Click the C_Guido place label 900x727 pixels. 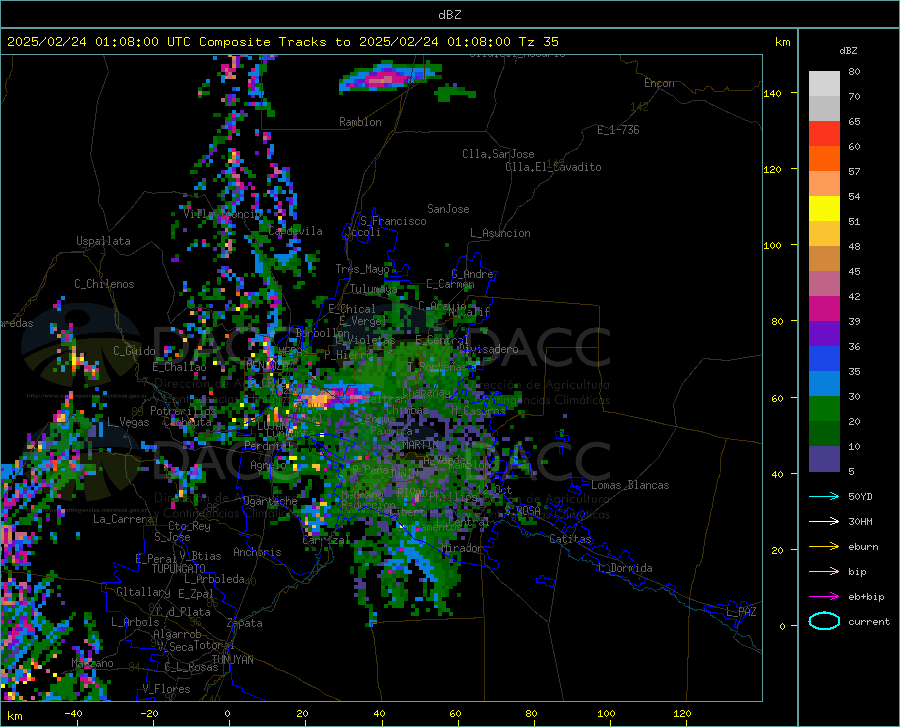click(x=134, y=351)
